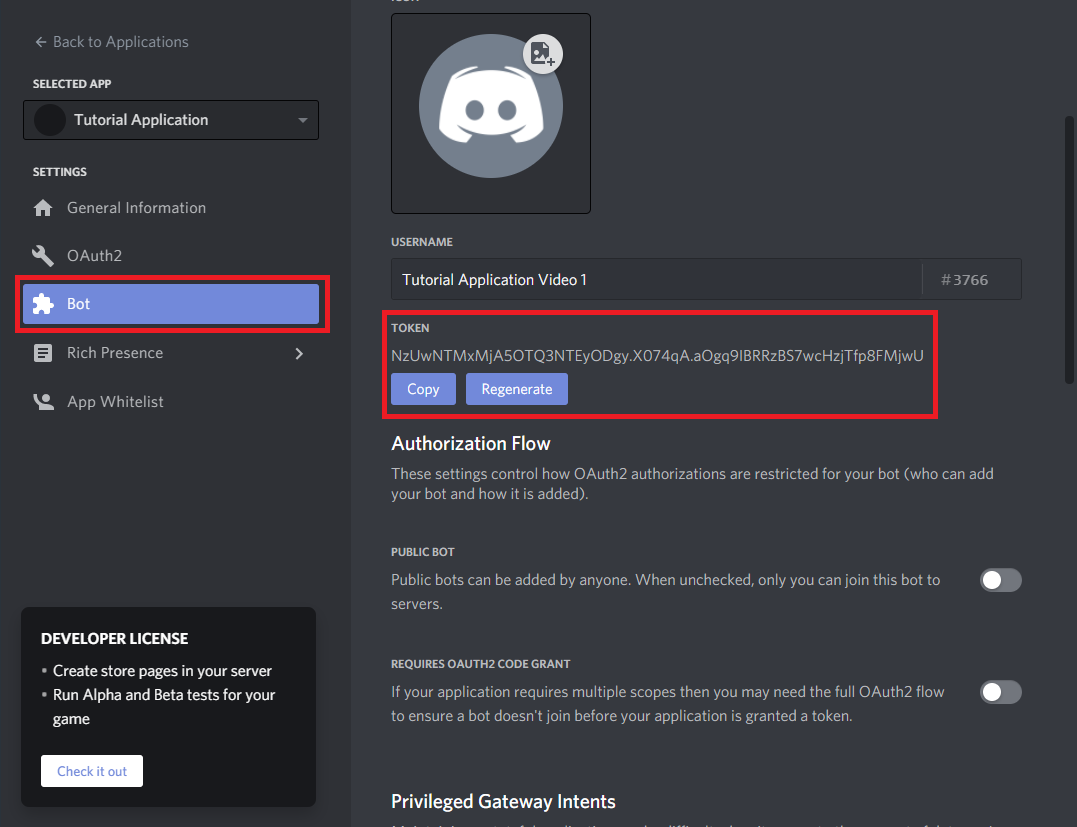Viewport: 1077px width, 827px height.
Task: Click the Check it out button
Action: point(92,771)
